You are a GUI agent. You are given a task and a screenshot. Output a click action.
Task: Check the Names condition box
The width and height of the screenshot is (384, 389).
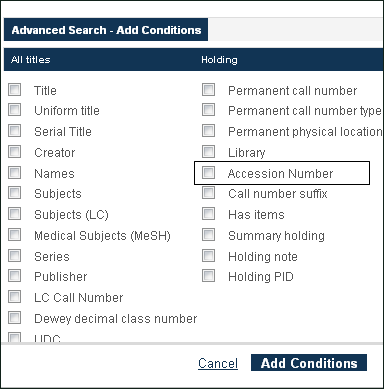(15, 173)
